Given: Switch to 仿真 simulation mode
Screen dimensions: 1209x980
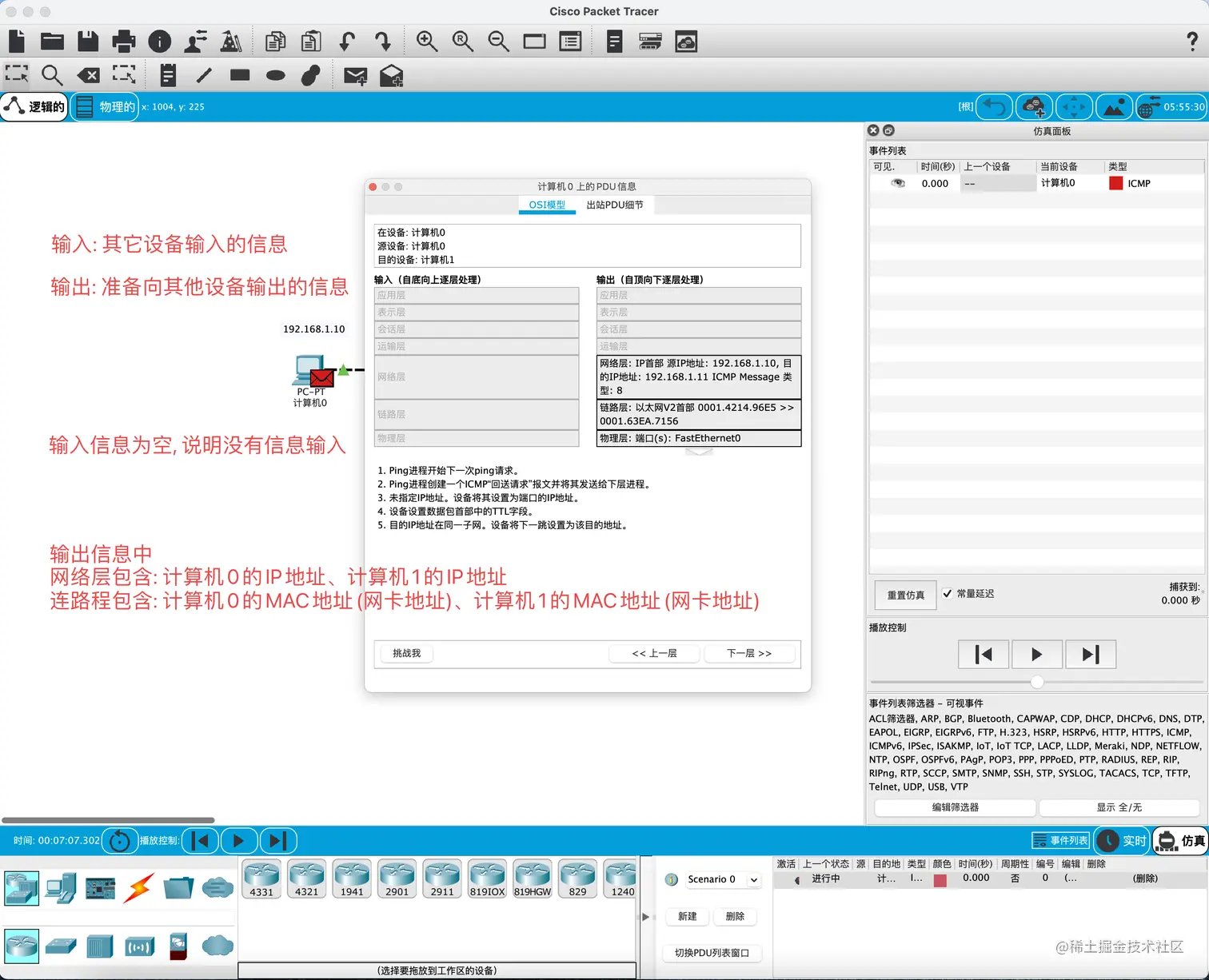Looking at the screenshot, I should (1181, 841).
